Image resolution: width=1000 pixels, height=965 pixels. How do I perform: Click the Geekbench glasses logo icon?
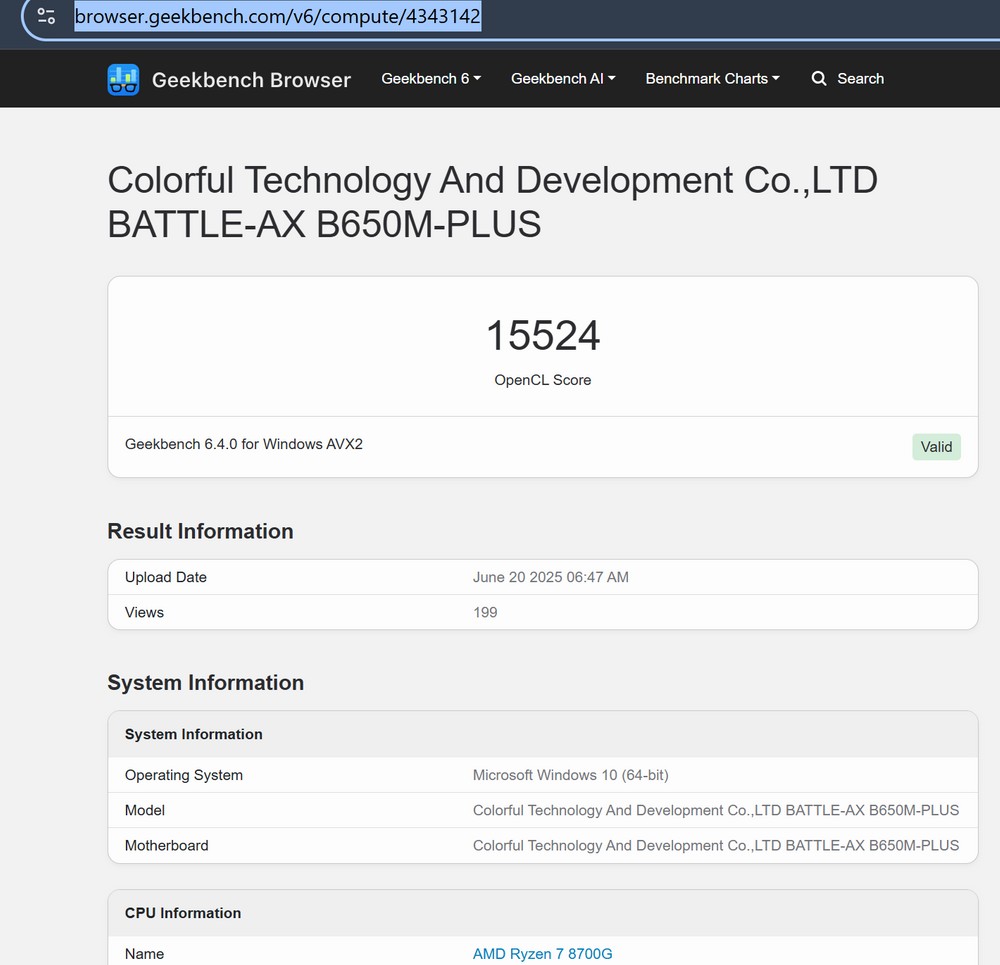[x=123, y=79]
